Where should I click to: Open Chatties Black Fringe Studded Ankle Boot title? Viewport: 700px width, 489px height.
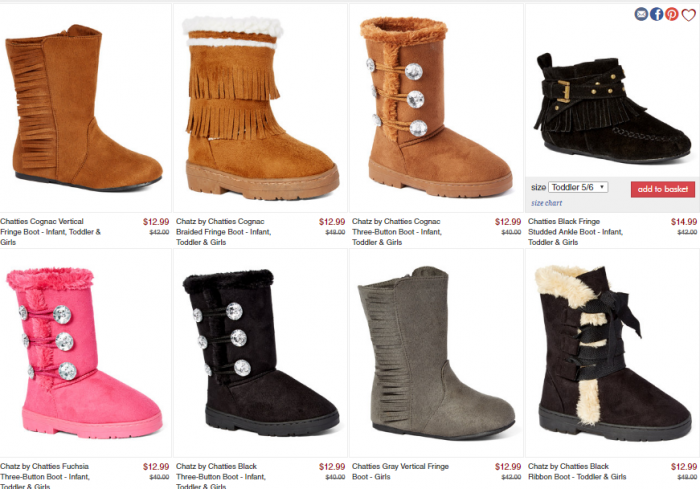tap(575, 232)
